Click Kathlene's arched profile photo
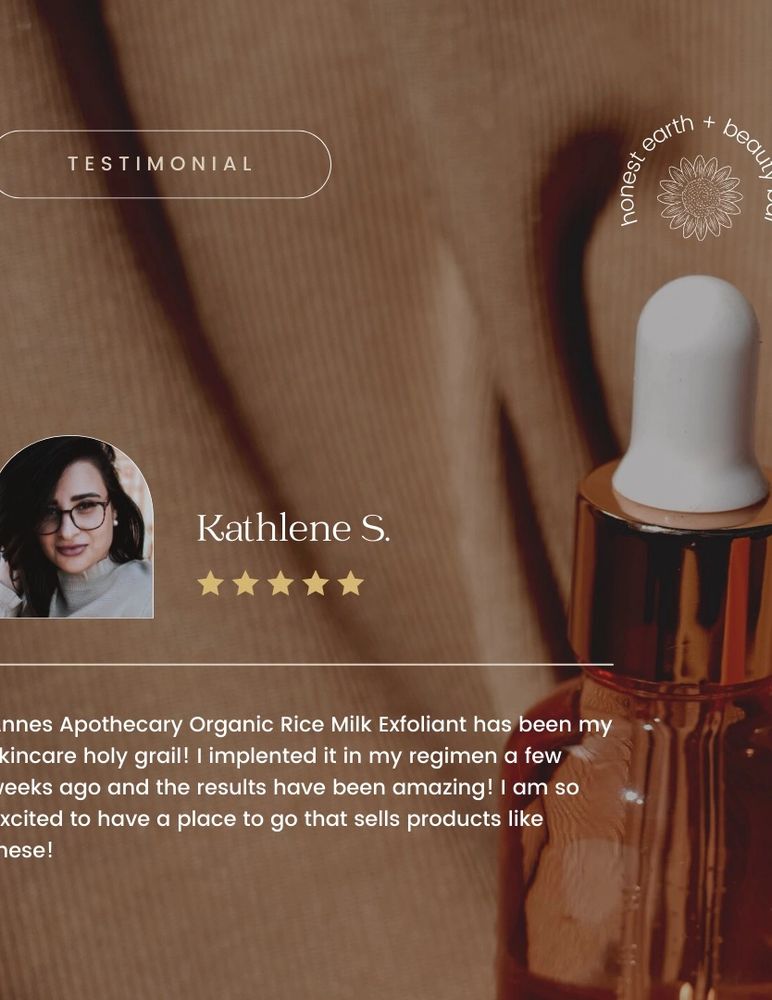This screenshot has width=772, height=1000. coord(76,527)
